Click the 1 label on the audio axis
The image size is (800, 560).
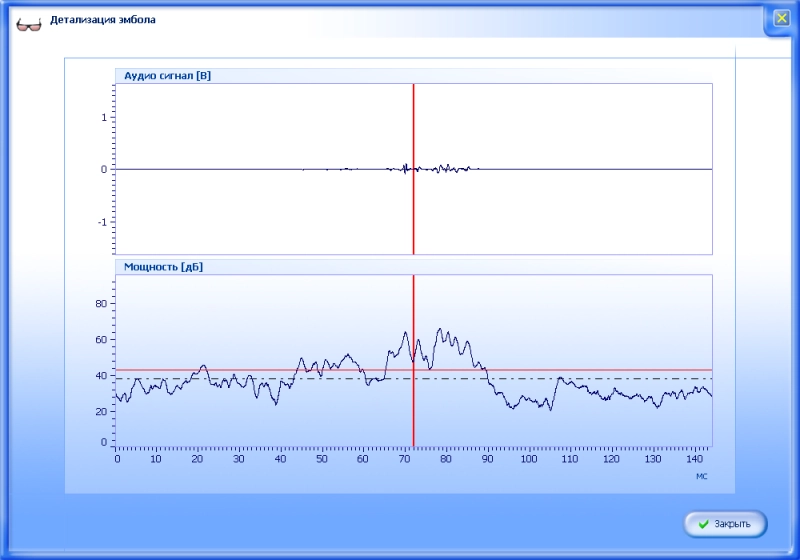[x=104, y=118]
